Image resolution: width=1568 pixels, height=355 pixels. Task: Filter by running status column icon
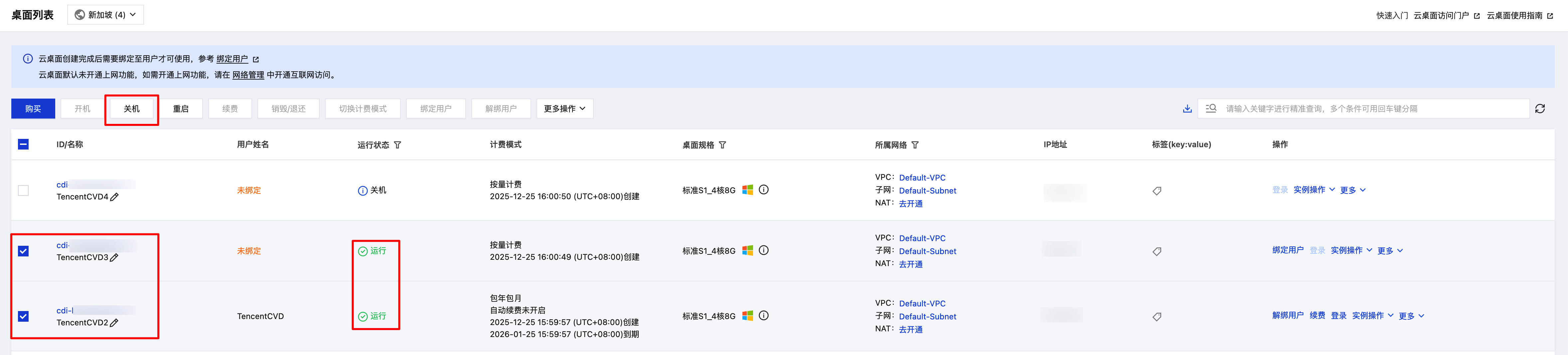pyautogui.click(x=397, y=145)
